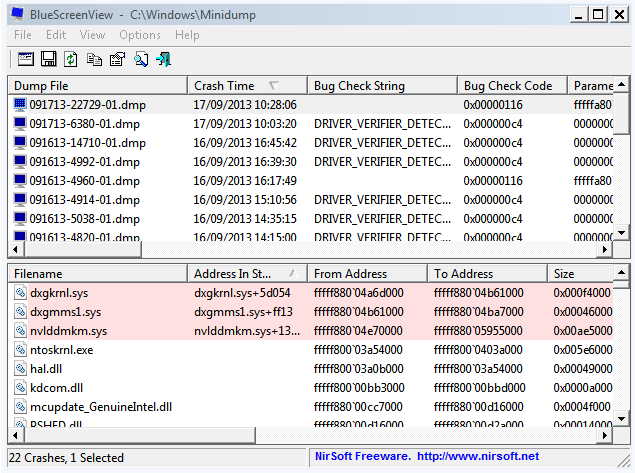Click the driver list scroll-down arrow

(x=622, y=418)
